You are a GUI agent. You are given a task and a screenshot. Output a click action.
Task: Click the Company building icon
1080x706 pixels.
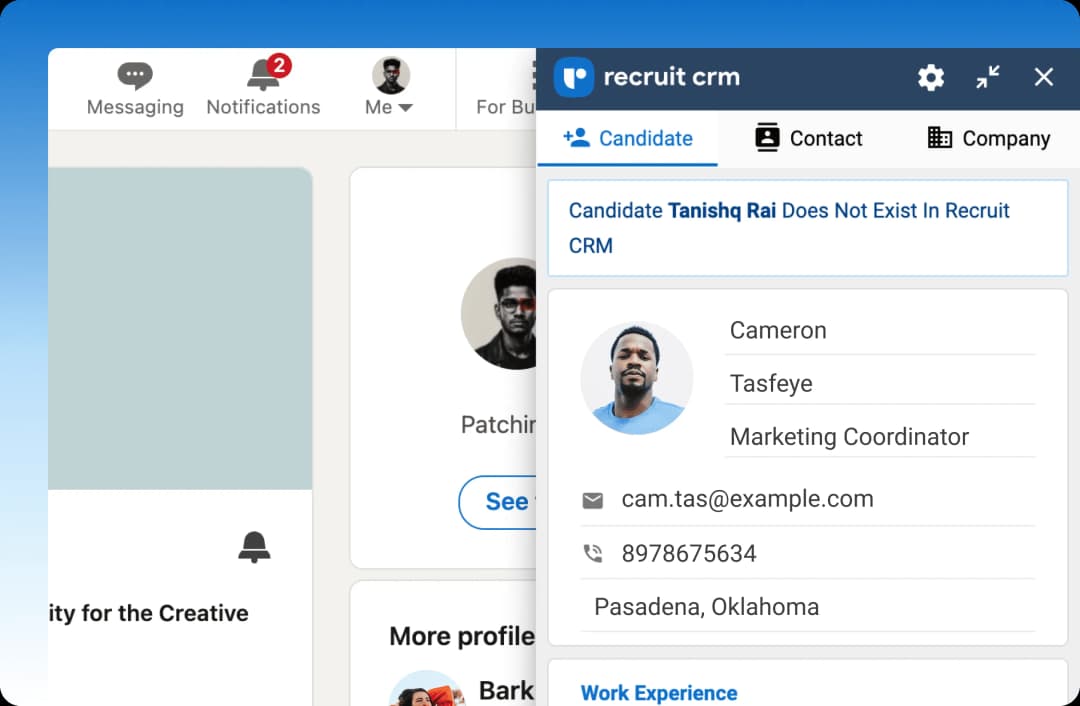939,138
